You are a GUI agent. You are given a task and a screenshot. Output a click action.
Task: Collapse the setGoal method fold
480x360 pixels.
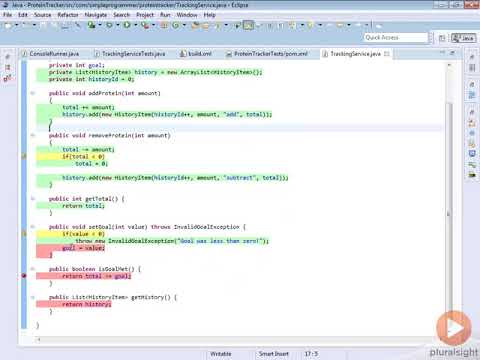pos(33,227)
